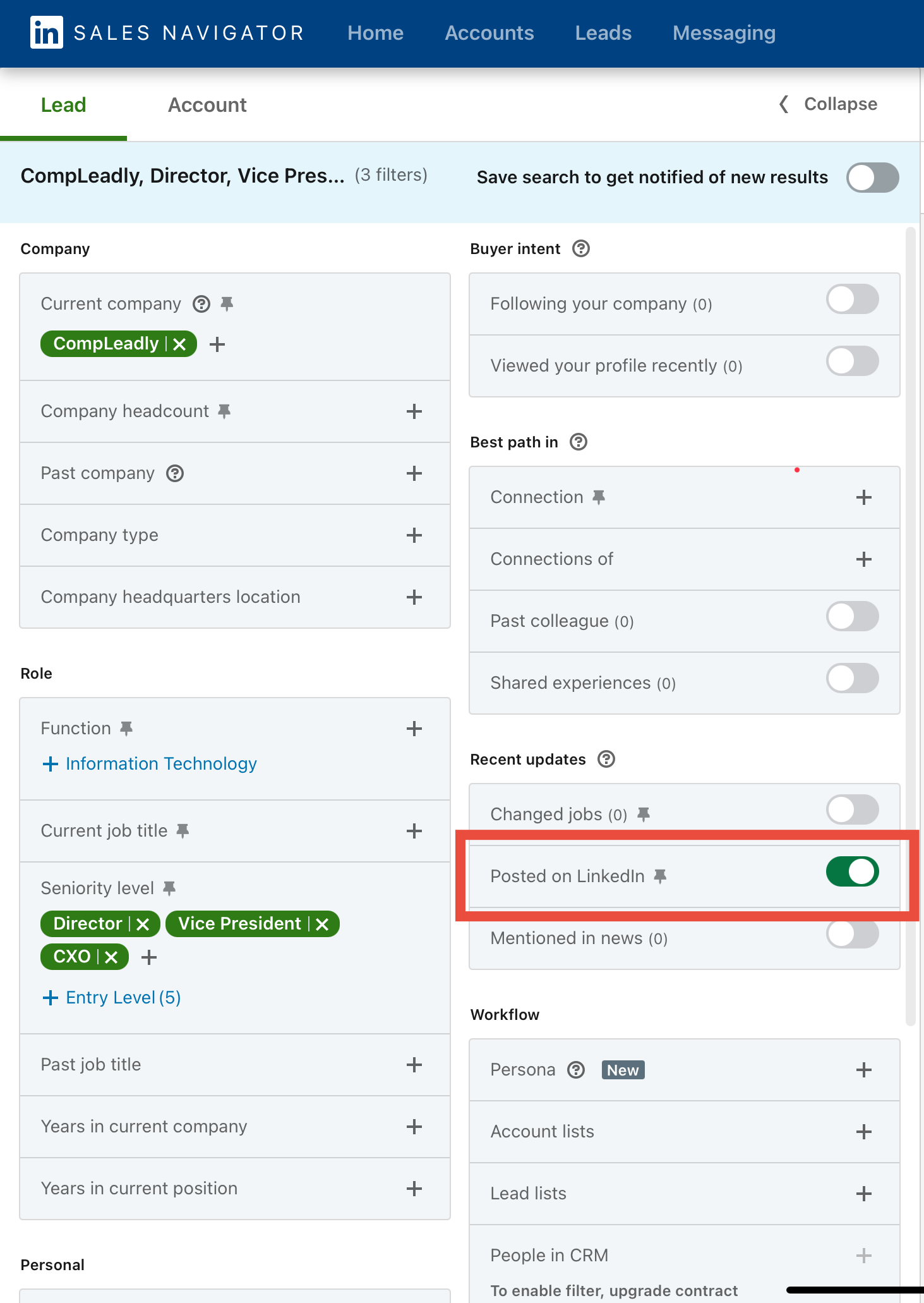The width and height of the screenshot is (924, 1303).
Task: Collapse the filters panel
Action: 828,104
